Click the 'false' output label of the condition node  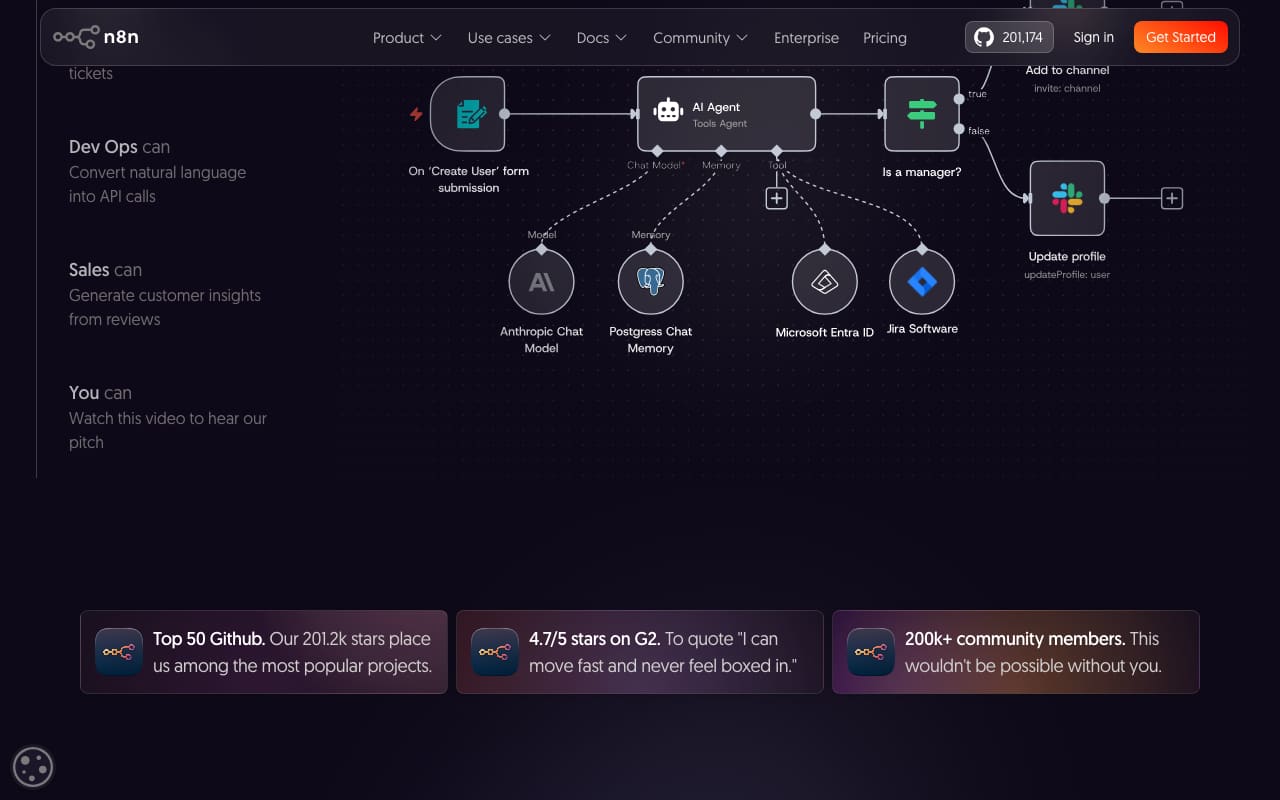(x=979, y=131)
